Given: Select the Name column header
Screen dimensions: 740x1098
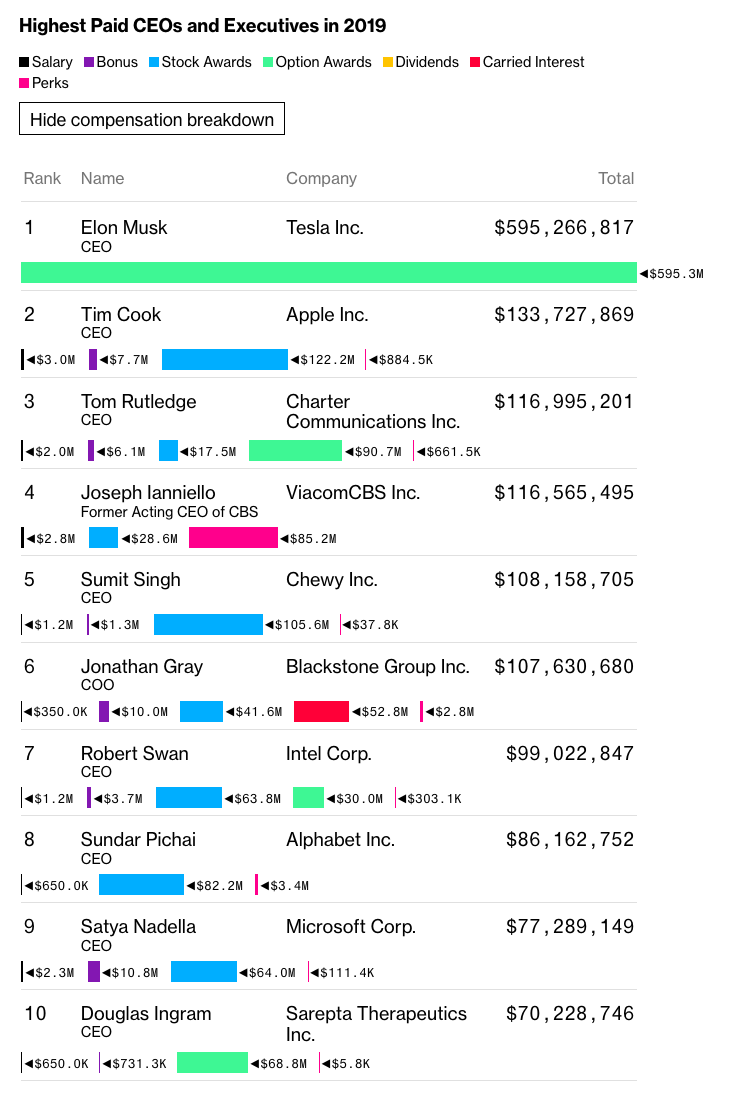Looking at the screenshot, I should pyautogui.click(x=102, y=179).
